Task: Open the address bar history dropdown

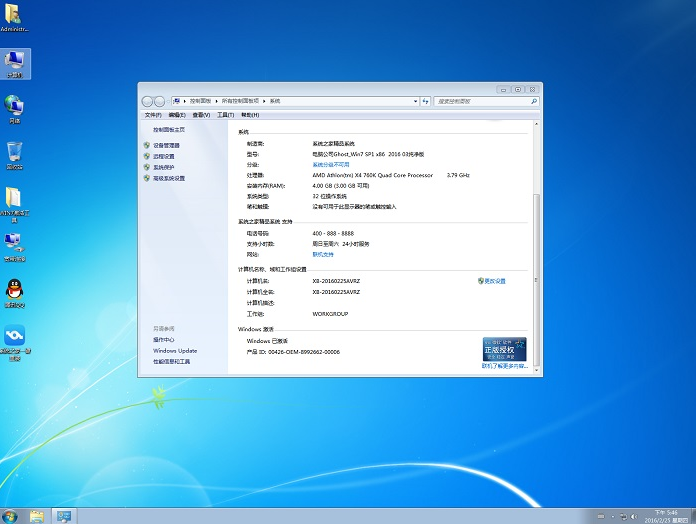Action: coord(414,101)
